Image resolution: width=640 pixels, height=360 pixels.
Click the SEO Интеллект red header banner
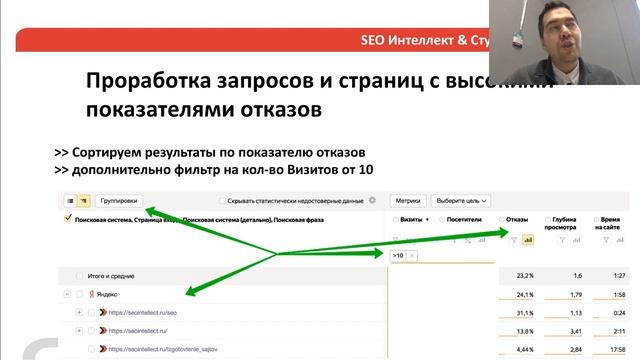click(x=252, y=40)
